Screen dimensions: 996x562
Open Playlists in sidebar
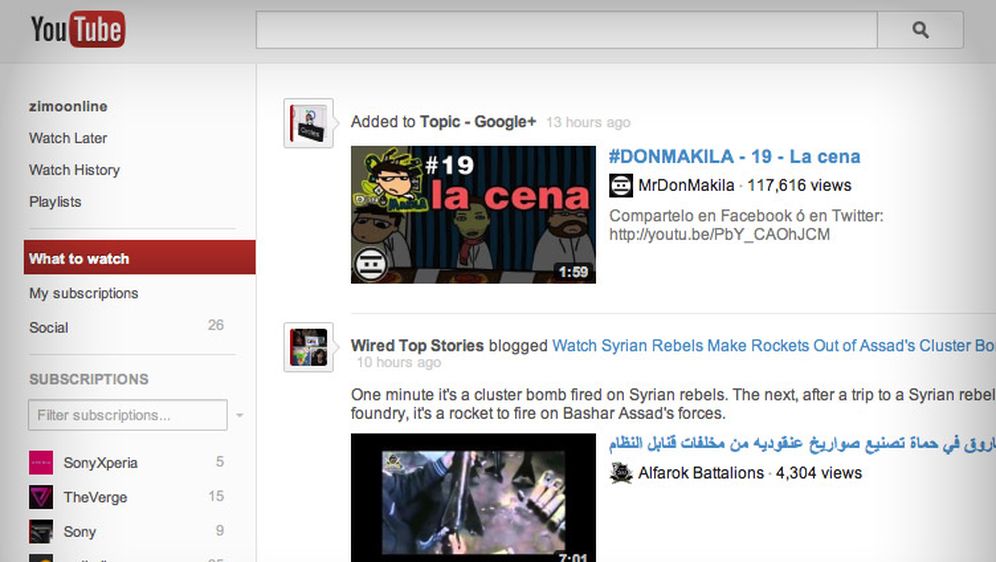point(55,201)
